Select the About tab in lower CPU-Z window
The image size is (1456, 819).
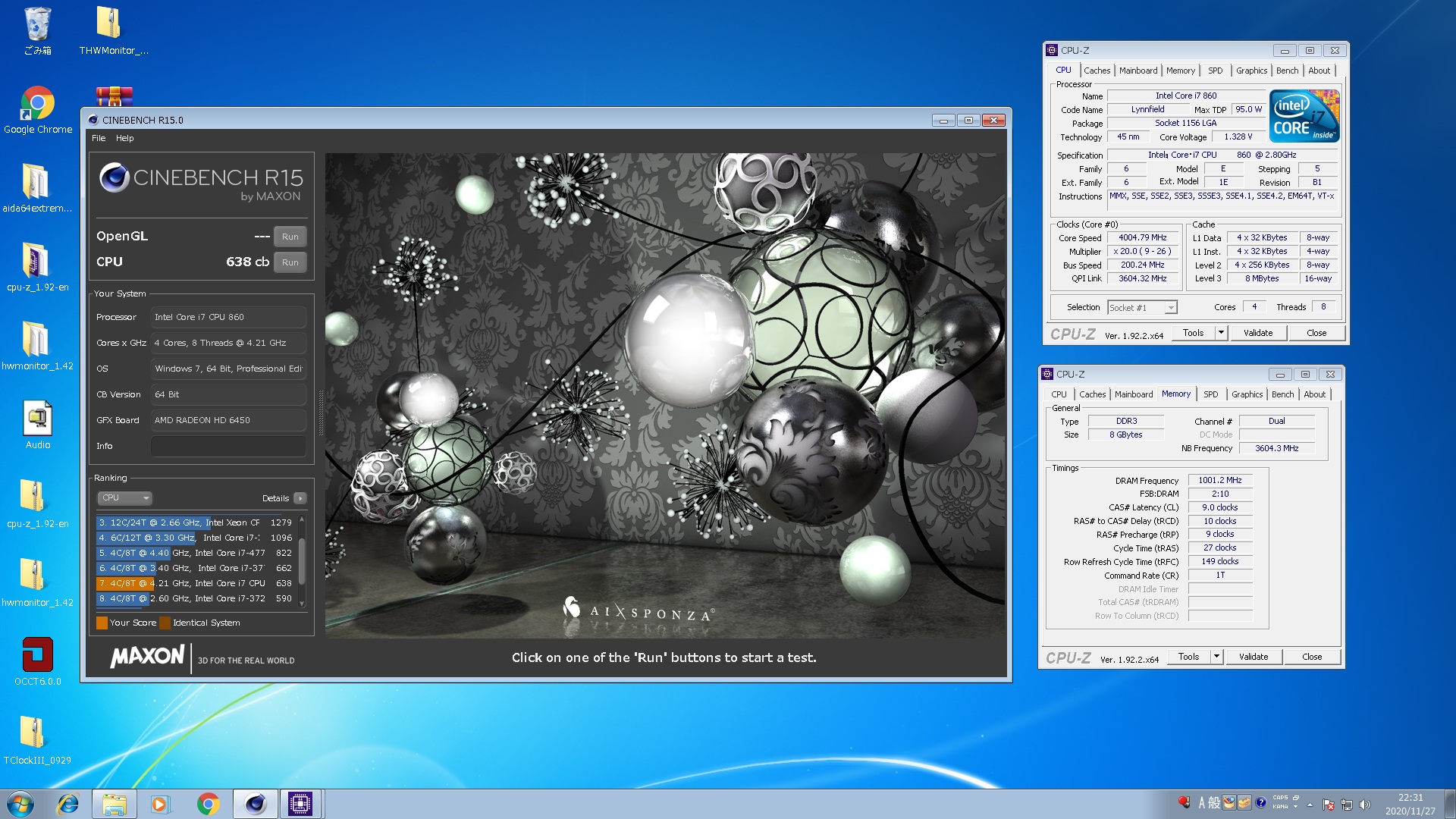tap(1314, 394)
